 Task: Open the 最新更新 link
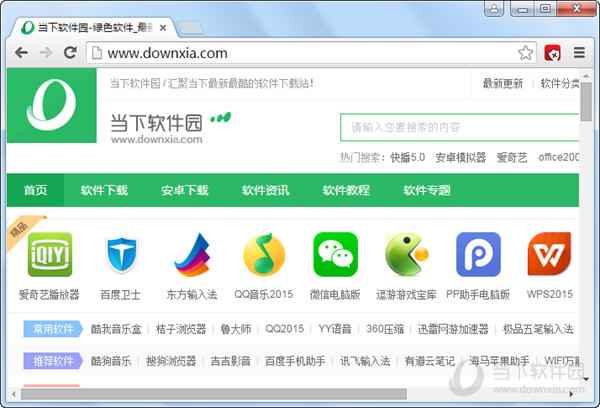502,83
